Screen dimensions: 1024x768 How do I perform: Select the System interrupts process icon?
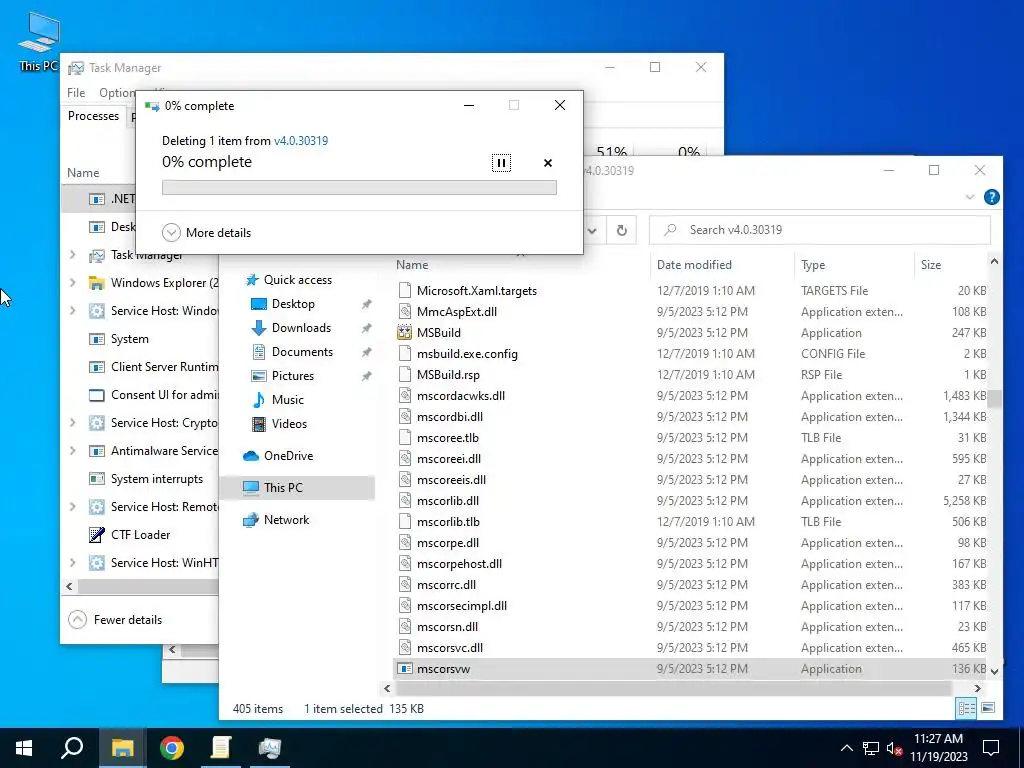(97, 479)
